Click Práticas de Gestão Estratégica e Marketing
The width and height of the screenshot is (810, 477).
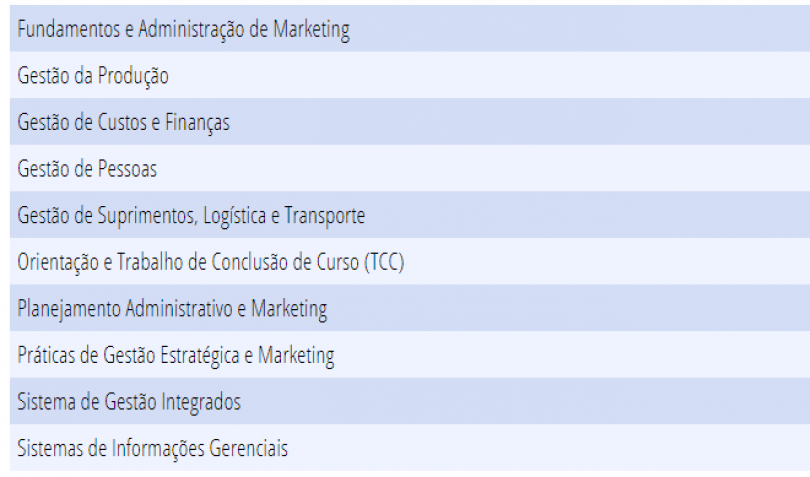410,354
